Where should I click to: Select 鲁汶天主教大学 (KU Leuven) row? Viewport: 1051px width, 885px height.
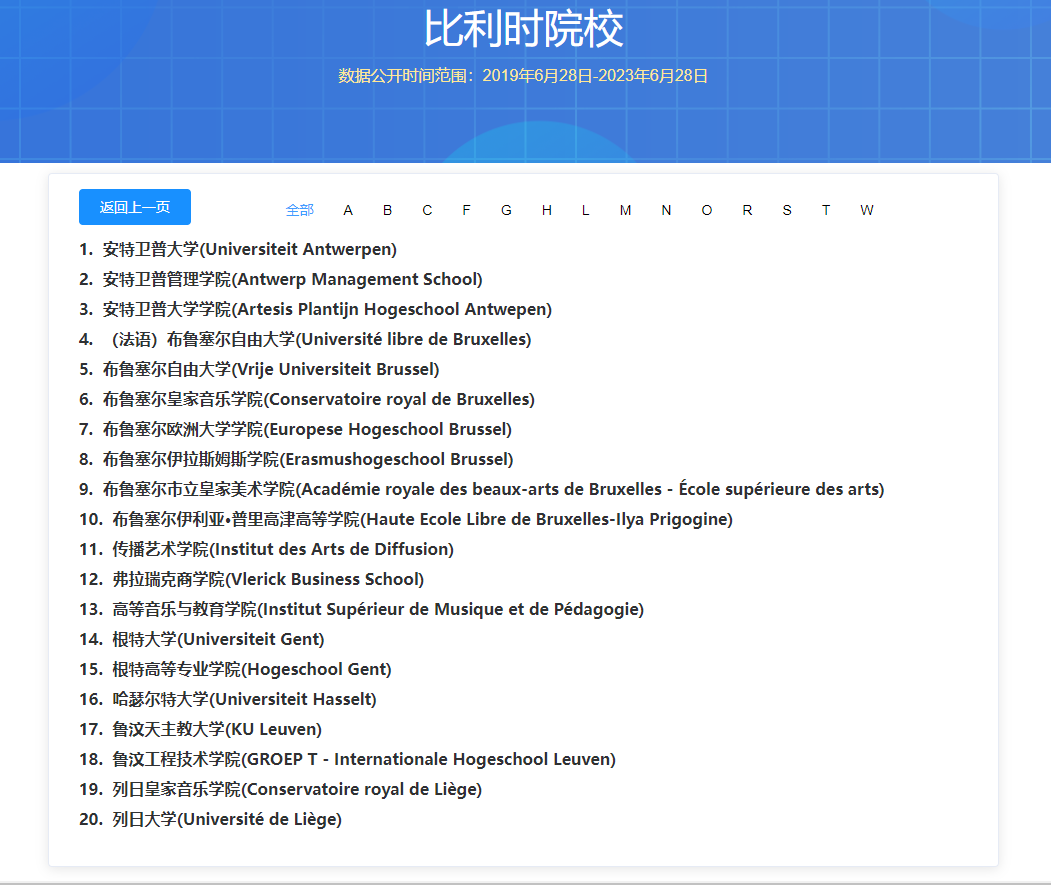coord(200,729)
